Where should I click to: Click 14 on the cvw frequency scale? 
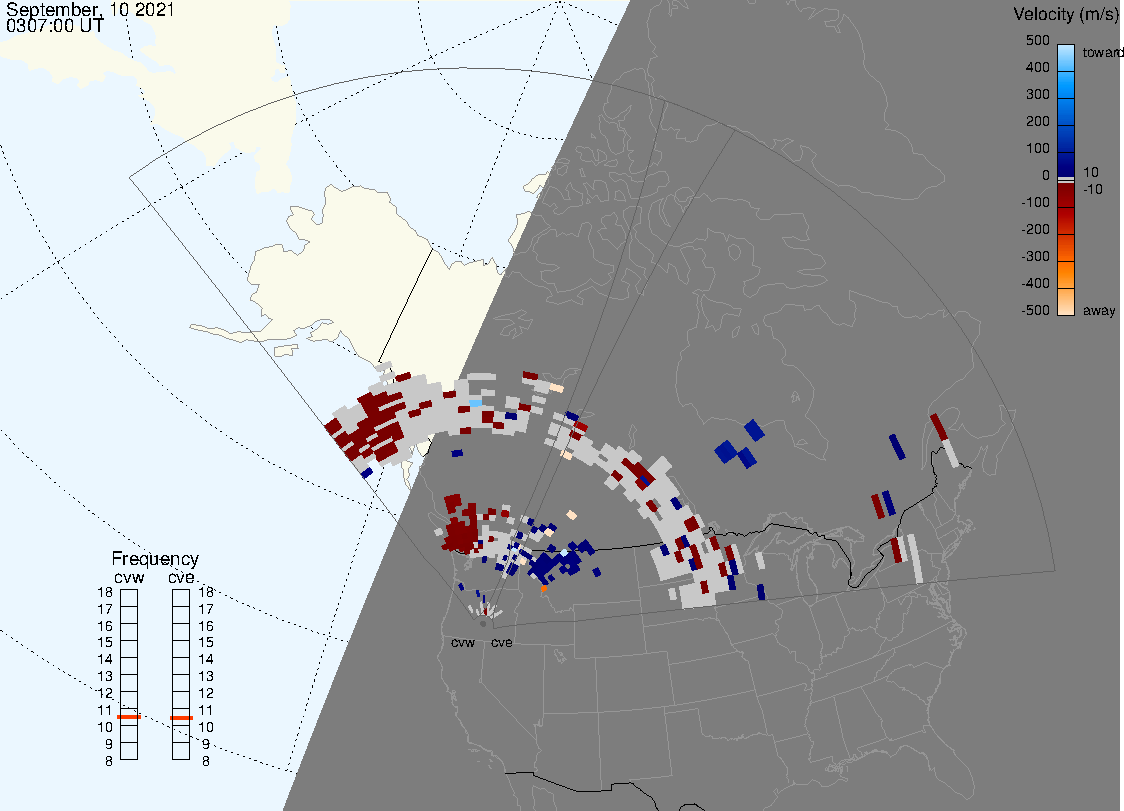tap(105, 660)
